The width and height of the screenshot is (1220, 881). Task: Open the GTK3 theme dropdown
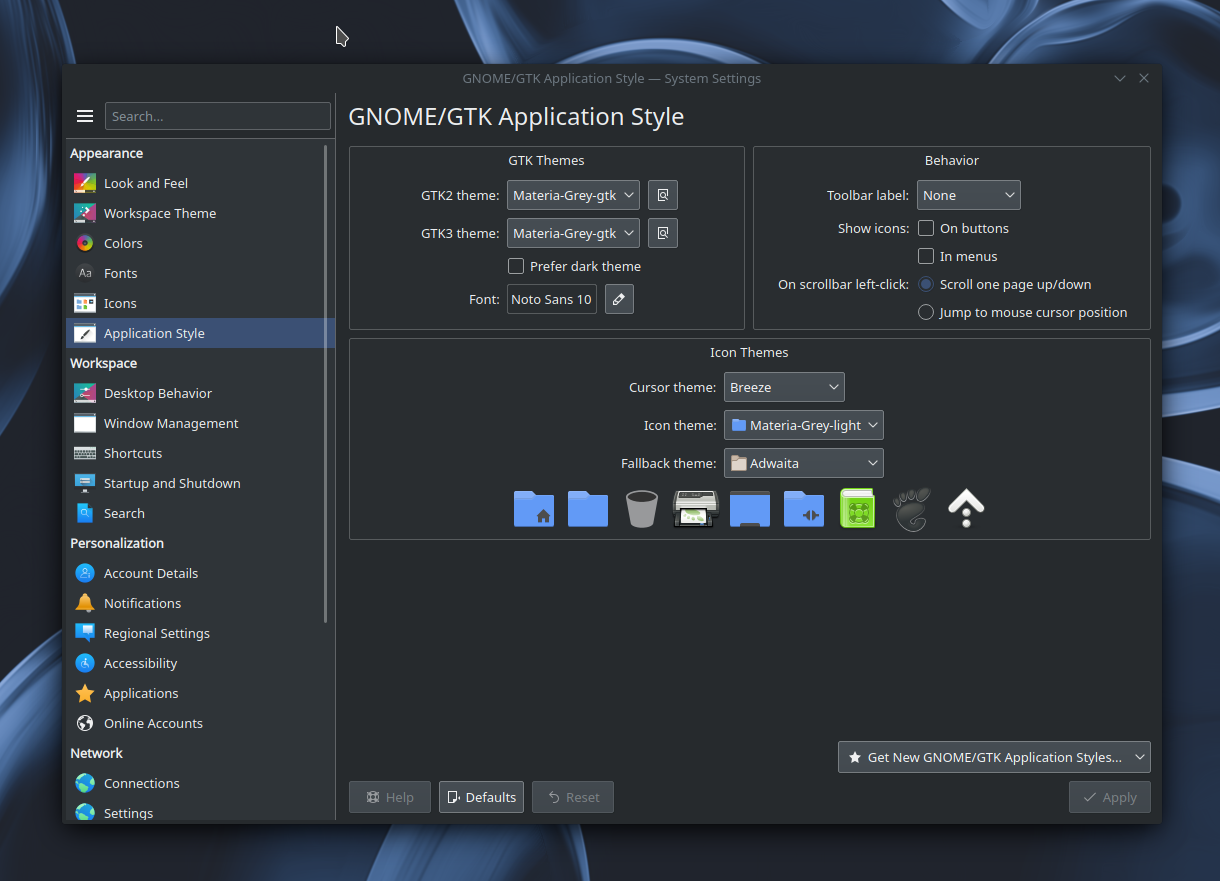coord(573,233)
